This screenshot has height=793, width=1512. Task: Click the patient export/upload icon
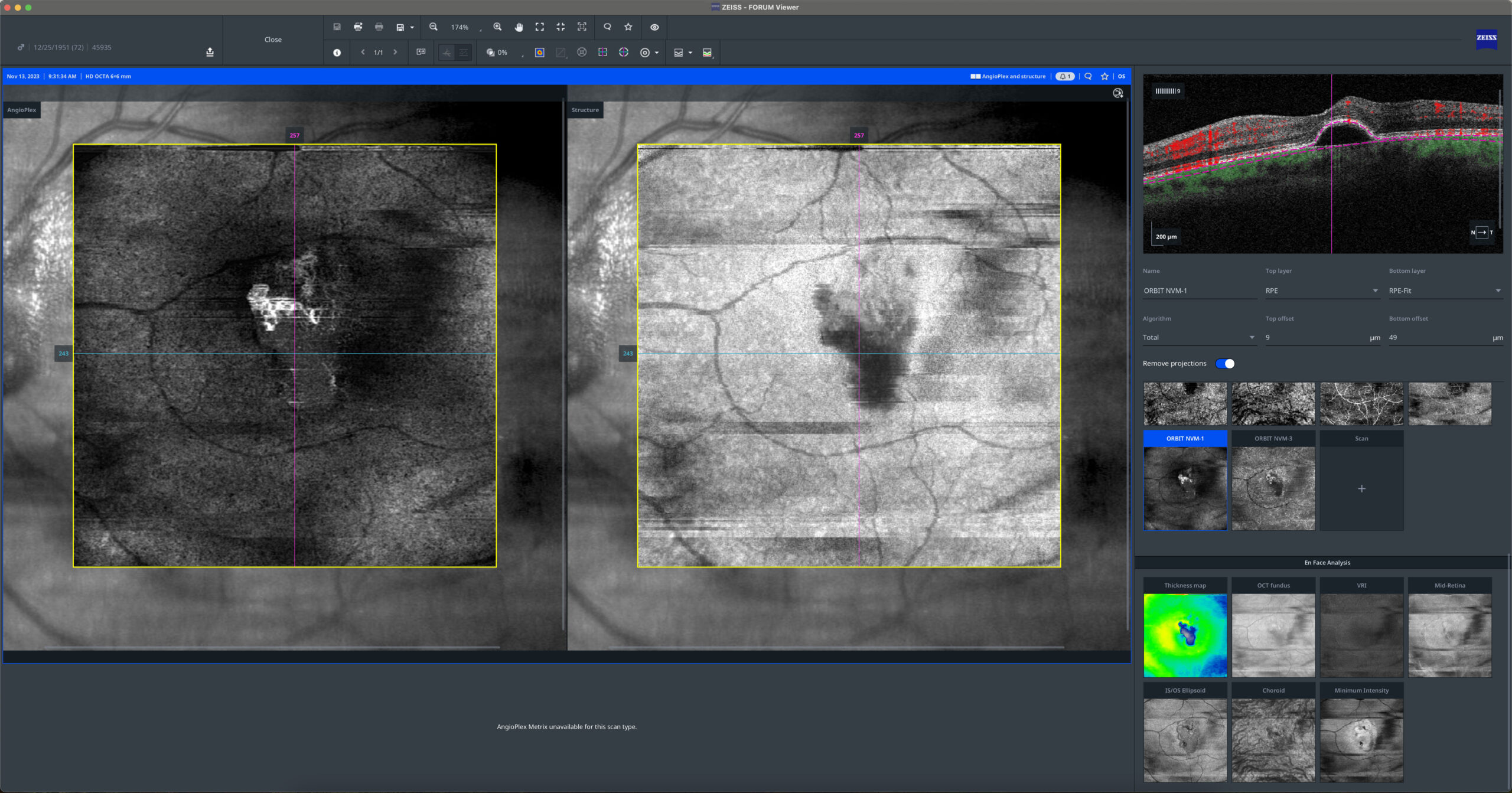pyautogui.click(x=210, y=52)
